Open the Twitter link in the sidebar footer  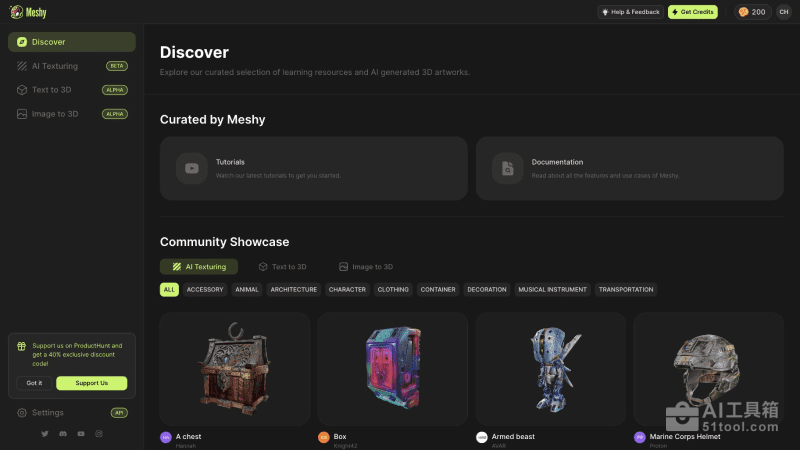(44, 433)
